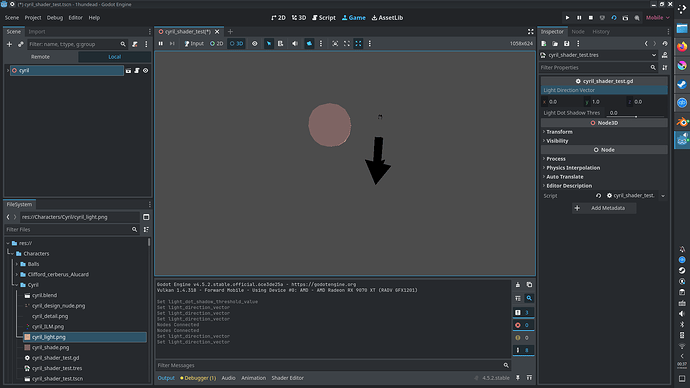Pause the running project in top toolbar

579,18
